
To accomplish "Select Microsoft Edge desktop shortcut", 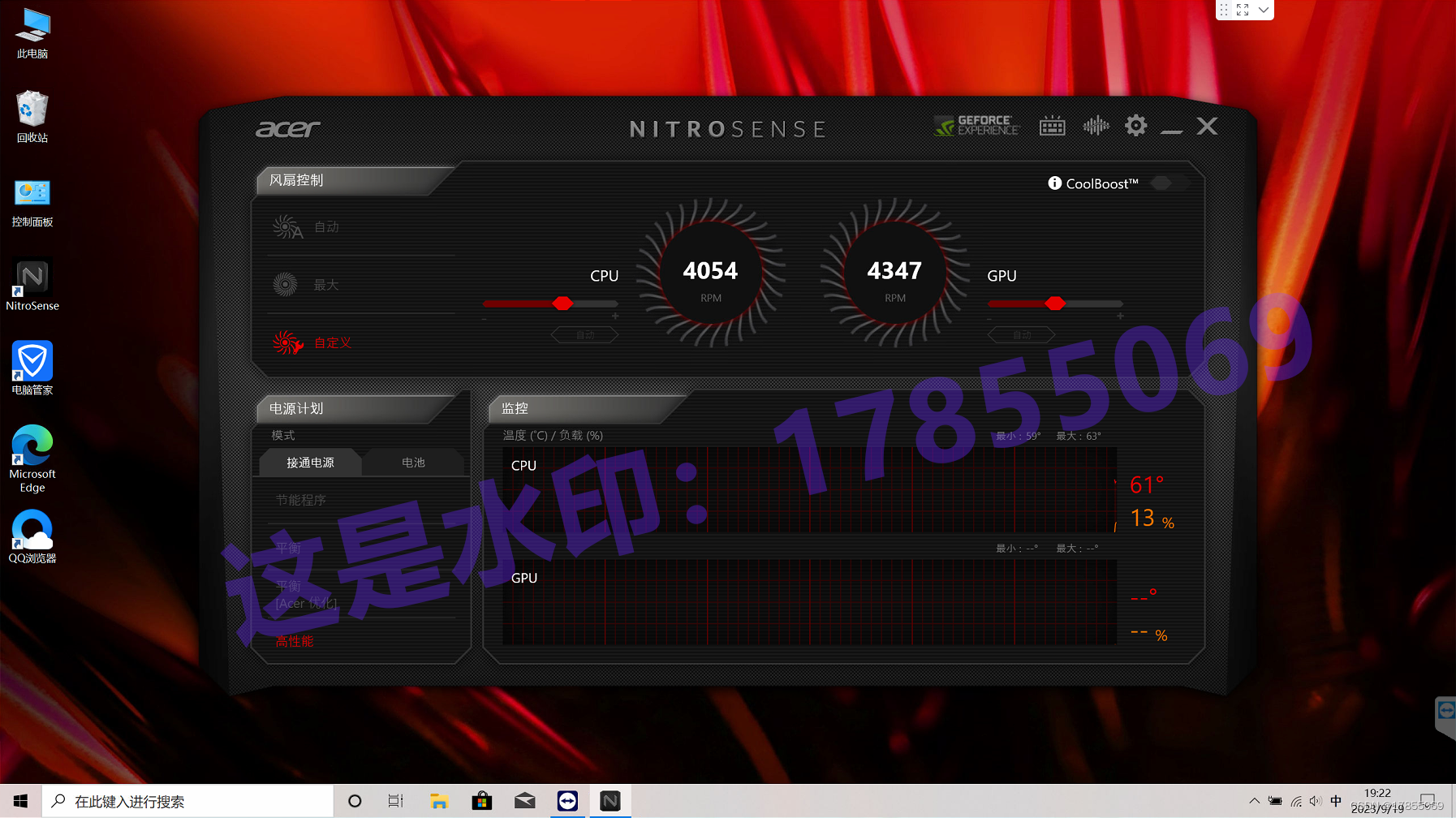I will (32, 459).
